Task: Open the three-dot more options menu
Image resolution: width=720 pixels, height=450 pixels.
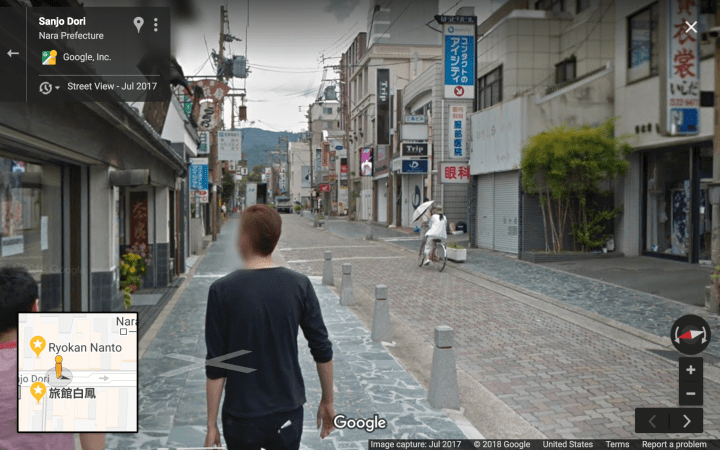Action: [155, 24]
